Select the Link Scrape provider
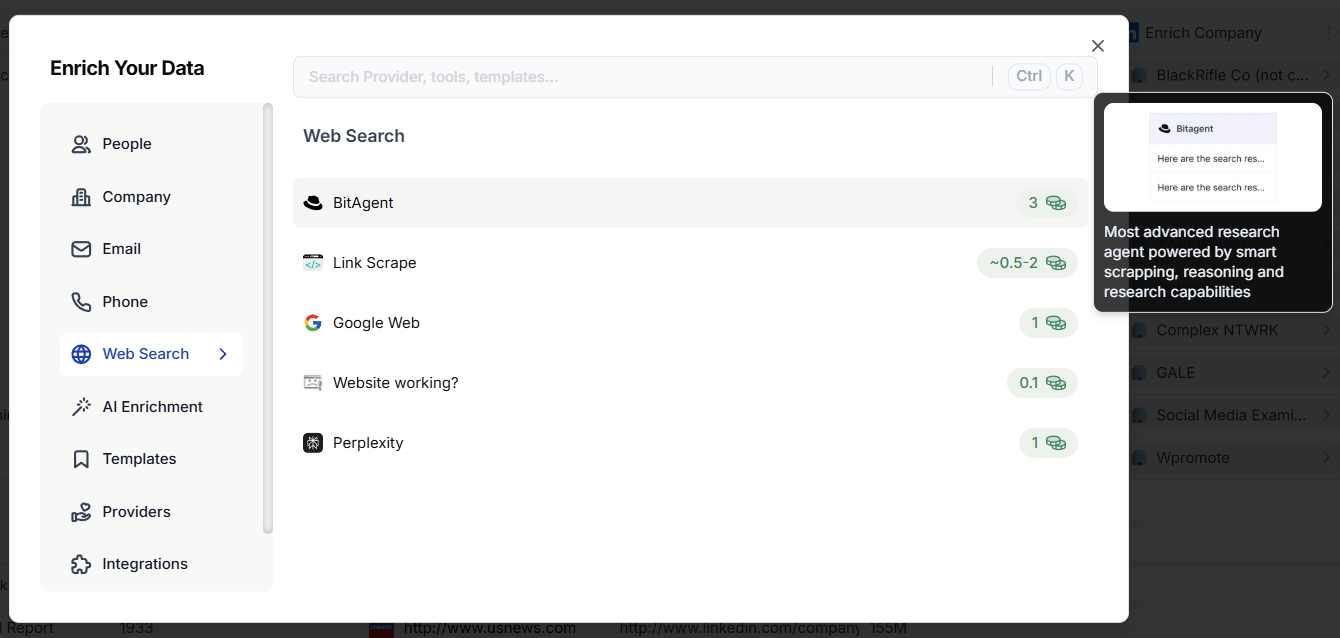Image resolution: width=1340 pixels, height=638 pixels. coord(690,263)
